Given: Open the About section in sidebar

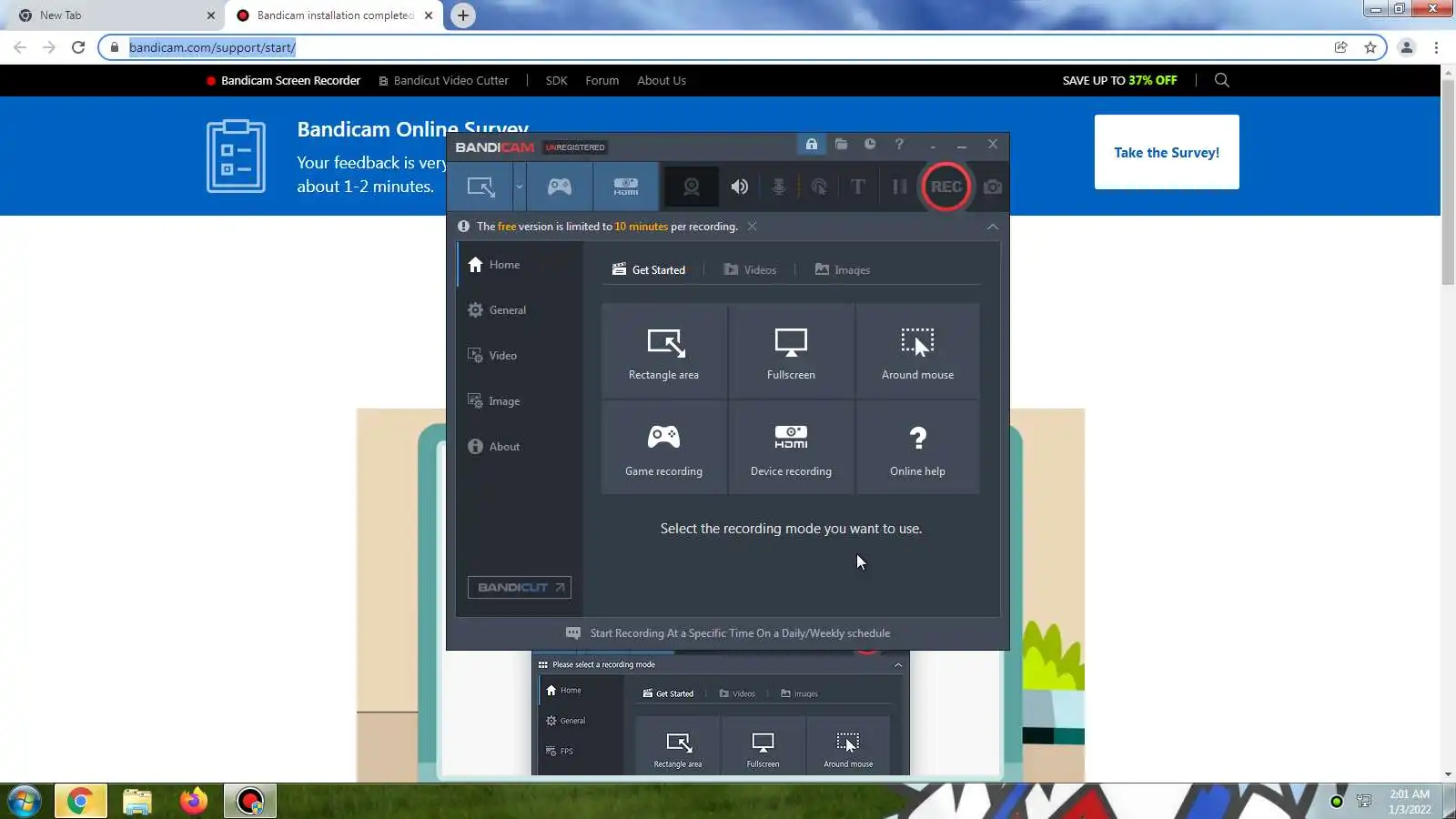Looking at the screenshot, I should 520,447.
